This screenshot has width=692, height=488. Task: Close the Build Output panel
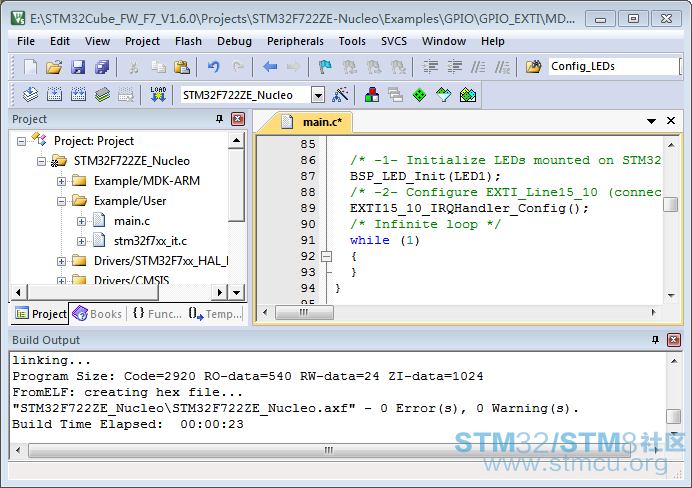pos(673,340)
